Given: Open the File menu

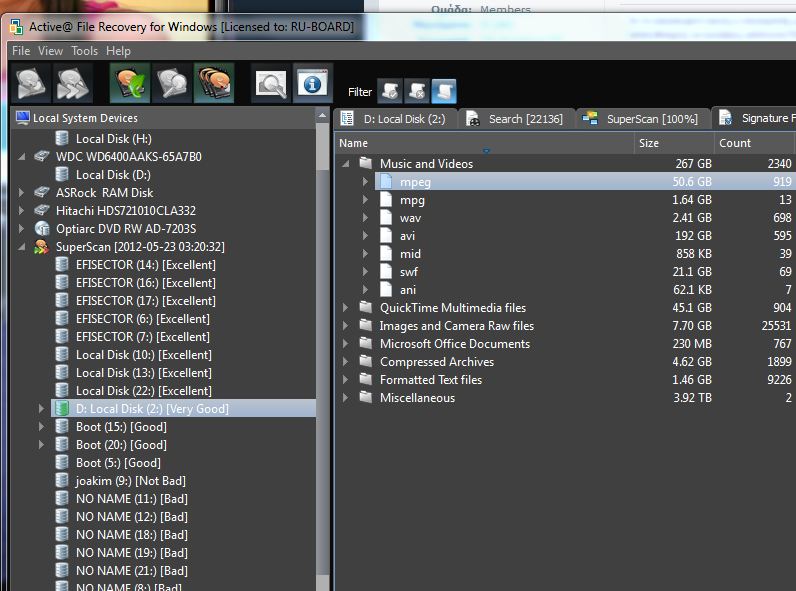Looking at the screenshot, I should tap(21, 51).
